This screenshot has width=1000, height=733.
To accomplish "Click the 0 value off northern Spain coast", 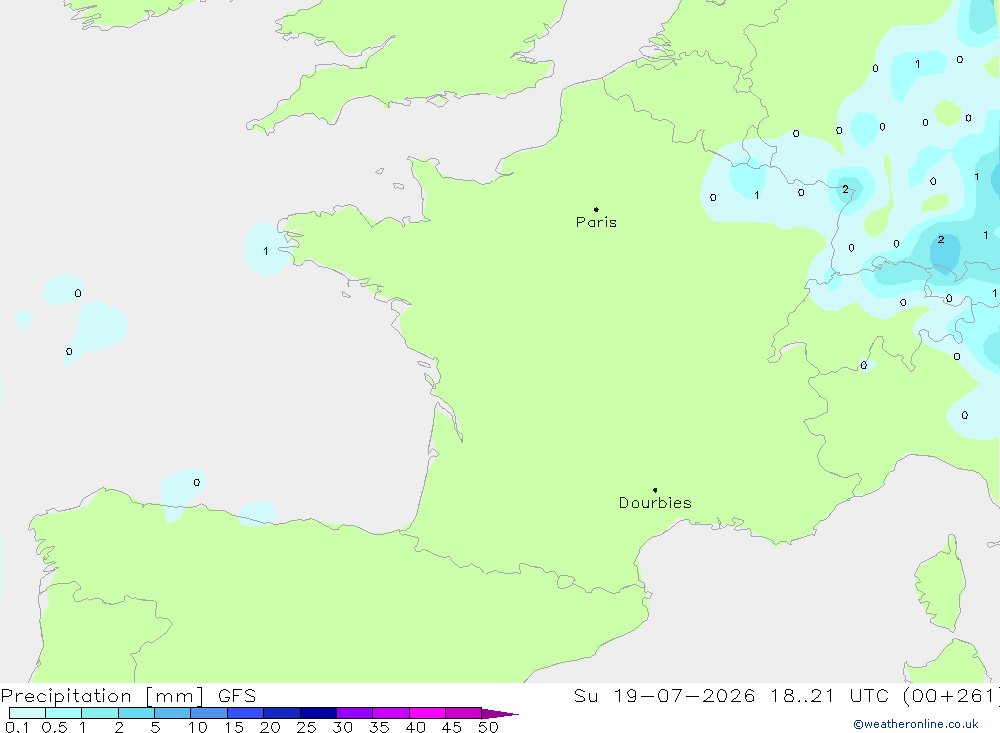I will pyautogui.click(x=196, y=482).
